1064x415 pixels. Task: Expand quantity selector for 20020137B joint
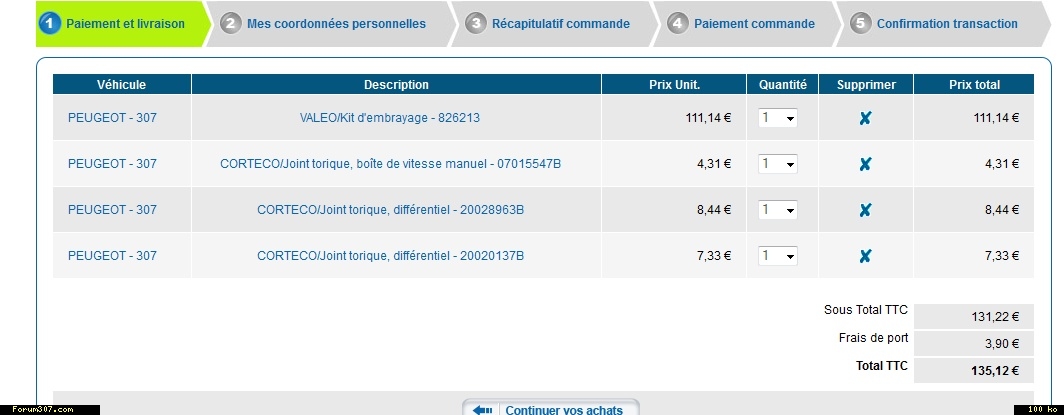(x=778, y=256)
